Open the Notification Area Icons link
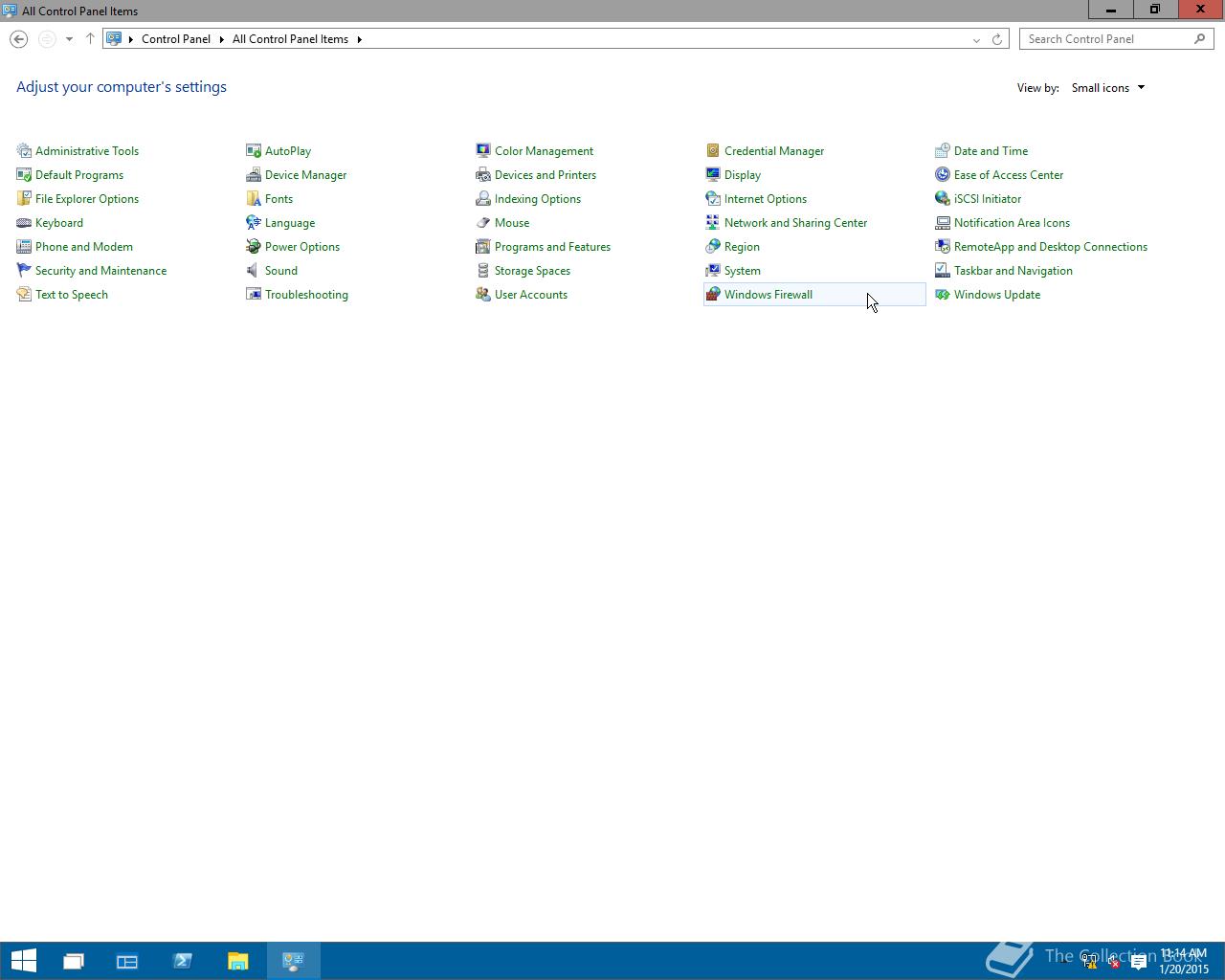Screen dimensions: 1225x980 pos(1012,223)
